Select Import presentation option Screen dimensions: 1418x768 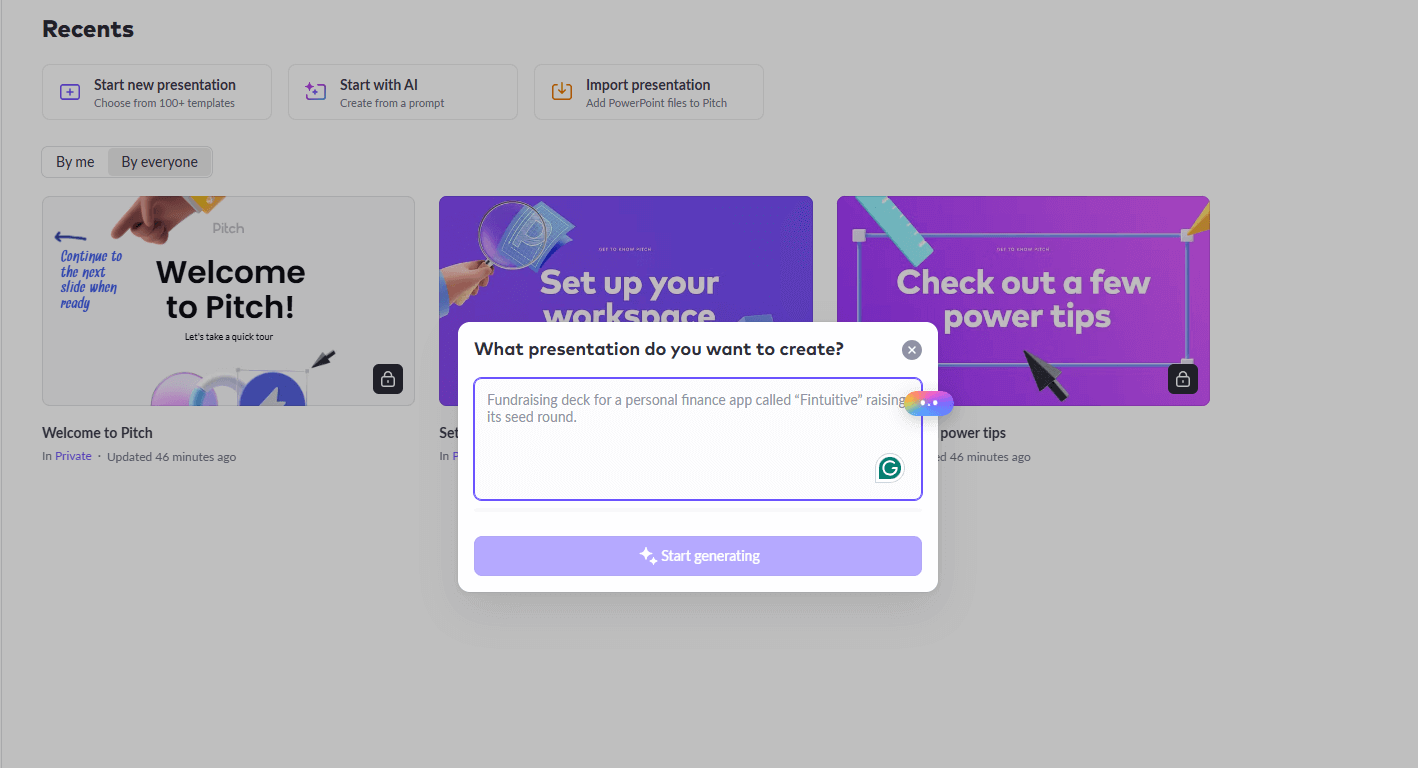[649, 92]
